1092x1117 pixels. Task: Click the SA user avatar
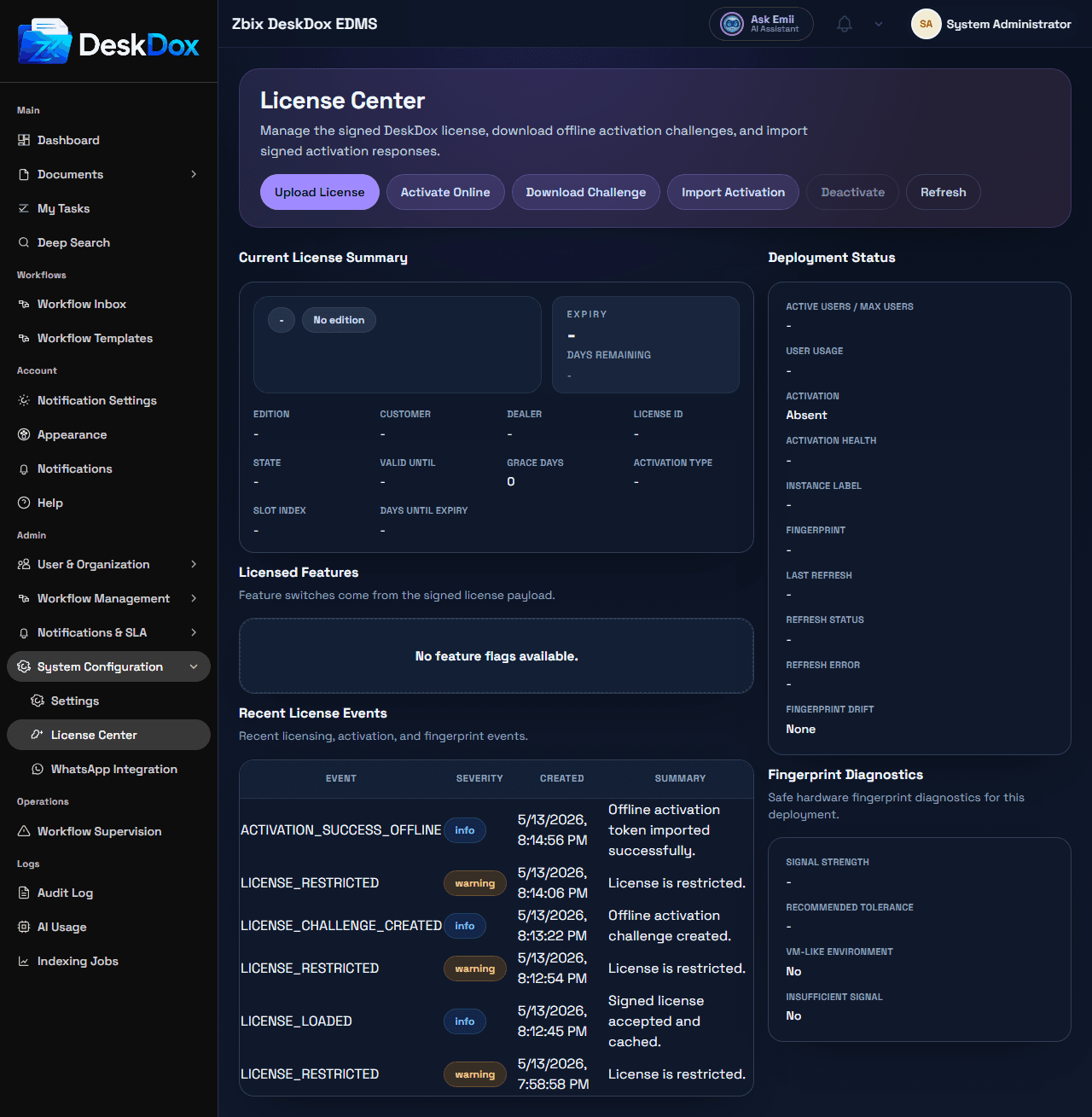[x=926, y=24]
